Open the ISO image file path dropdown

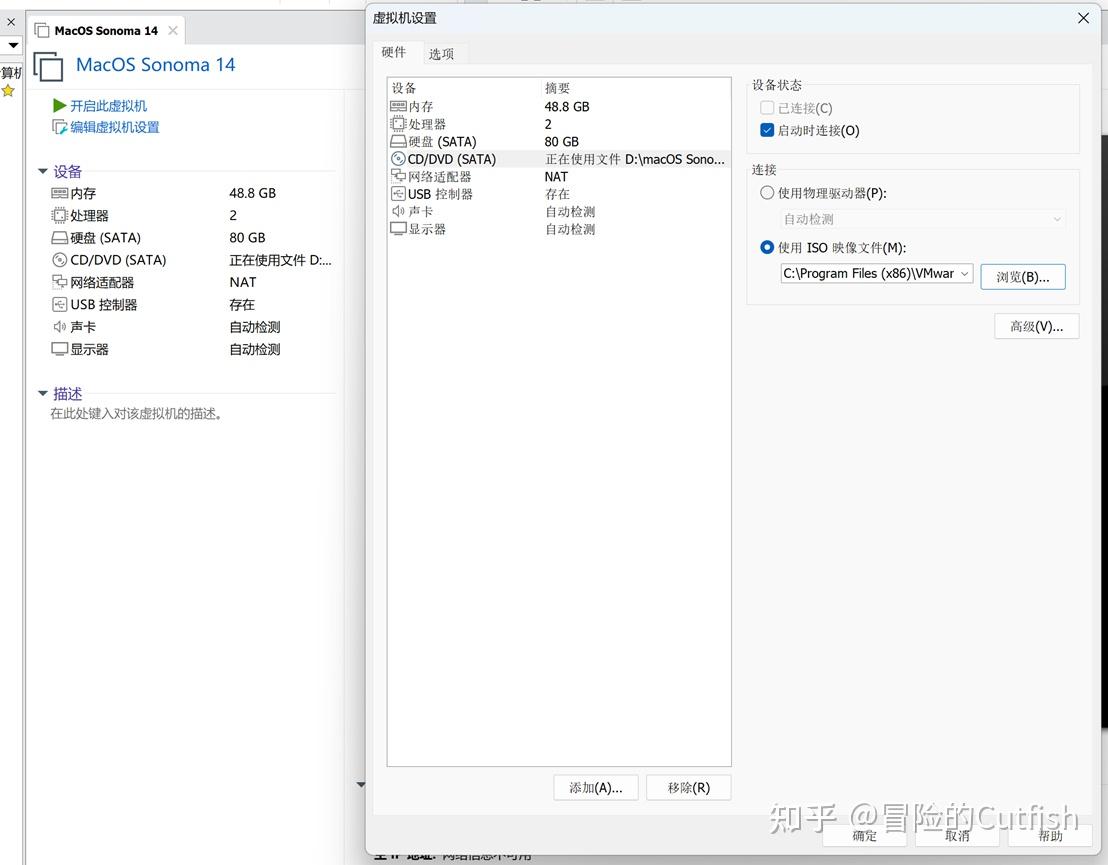click(965, 273)
